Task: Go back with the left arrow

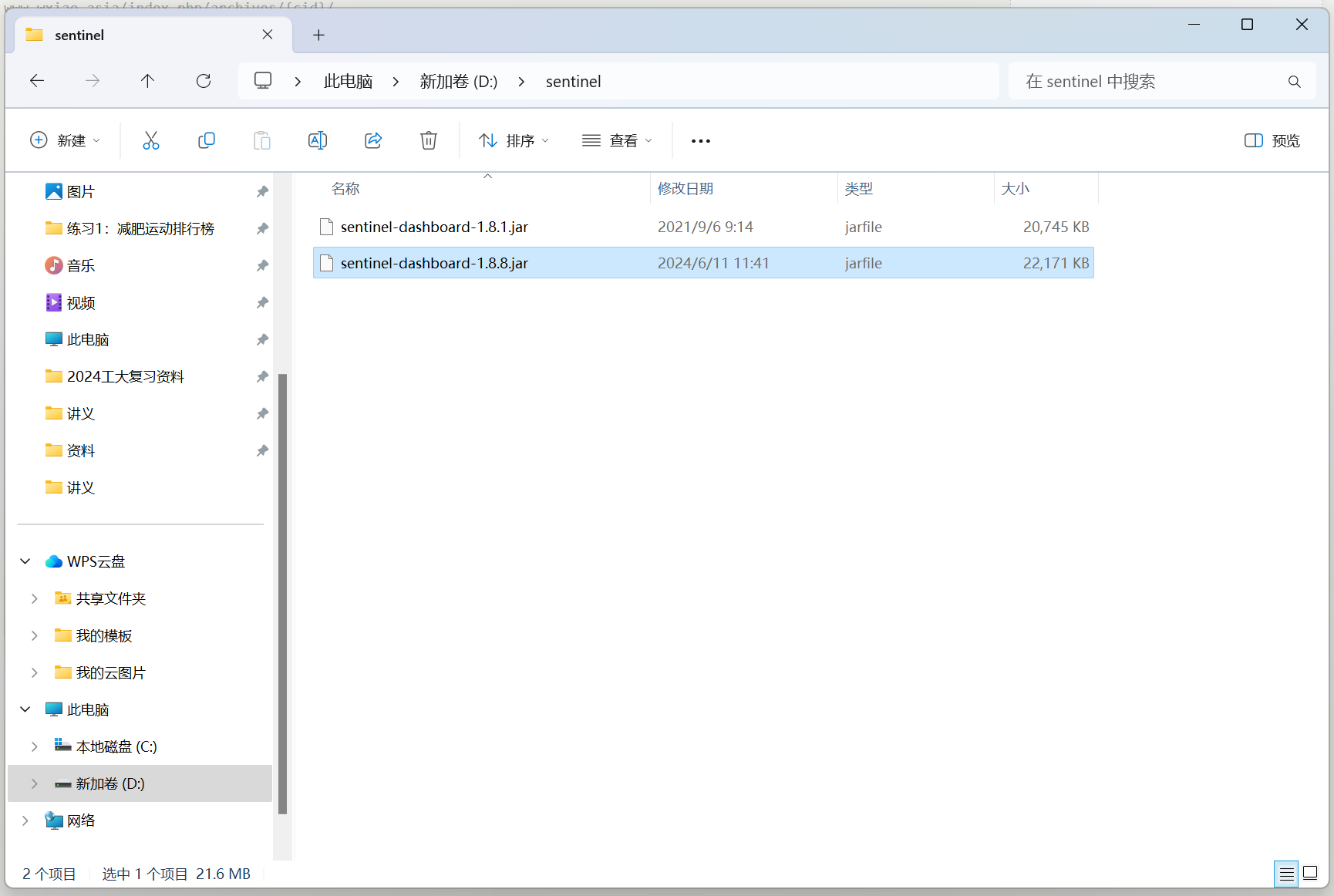Action: [x=37, y=81]
